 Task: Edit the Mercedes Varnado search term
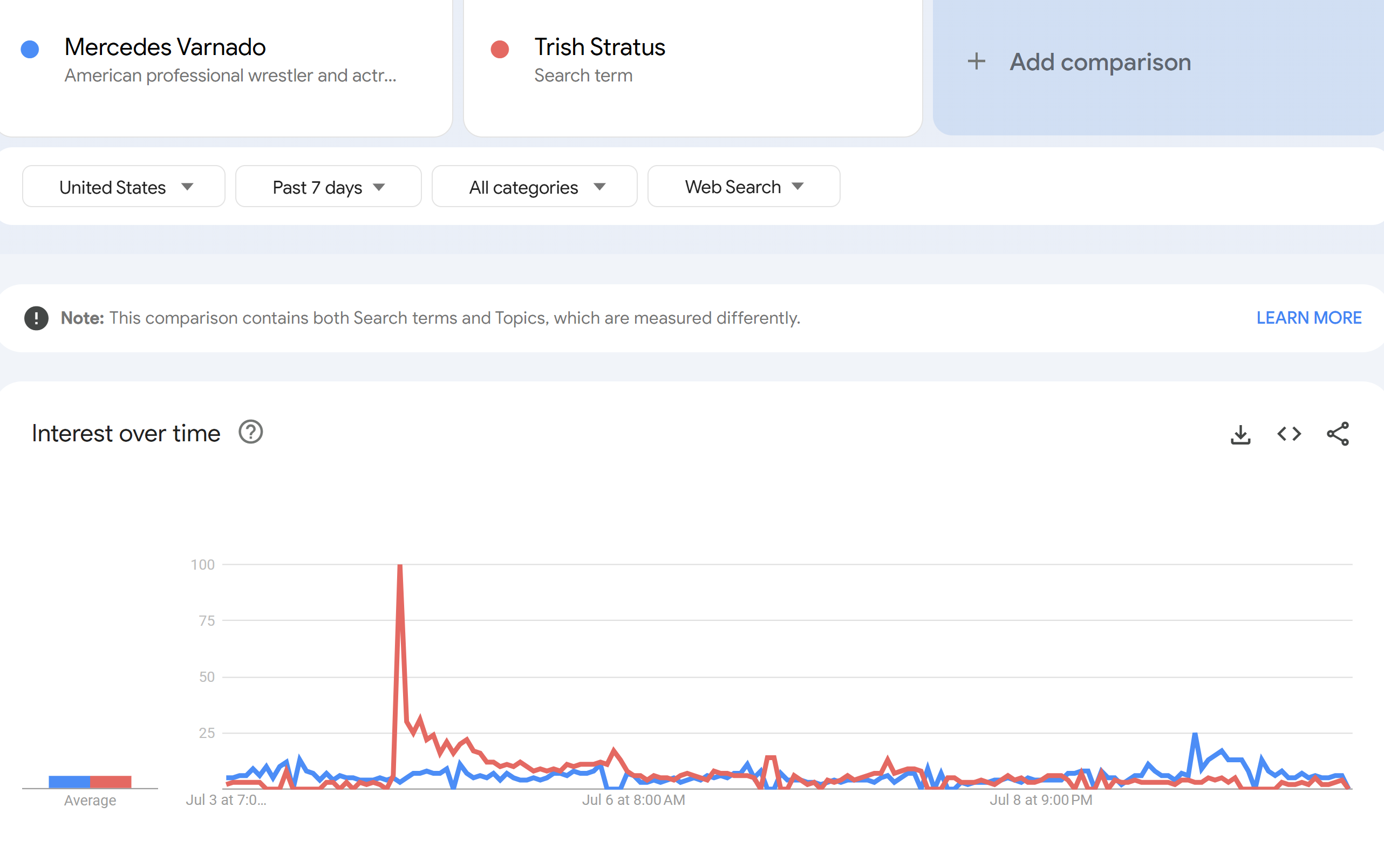tap(165, 47)
